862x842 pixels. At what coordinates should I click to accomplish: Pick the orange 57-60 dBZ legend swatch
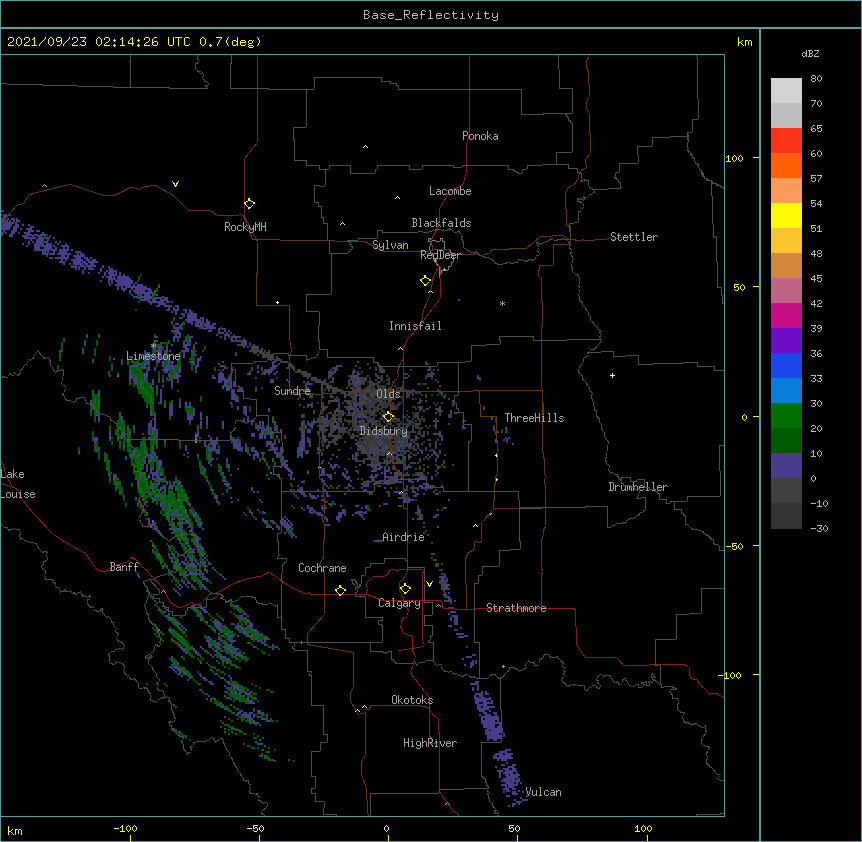point(786,165)
